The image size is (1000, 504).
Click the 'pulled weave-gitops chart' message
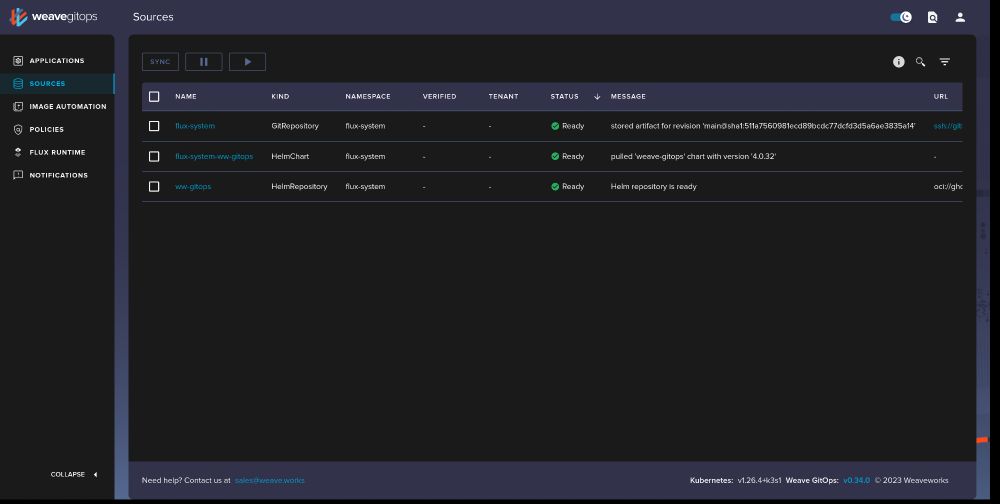[693, 156]
